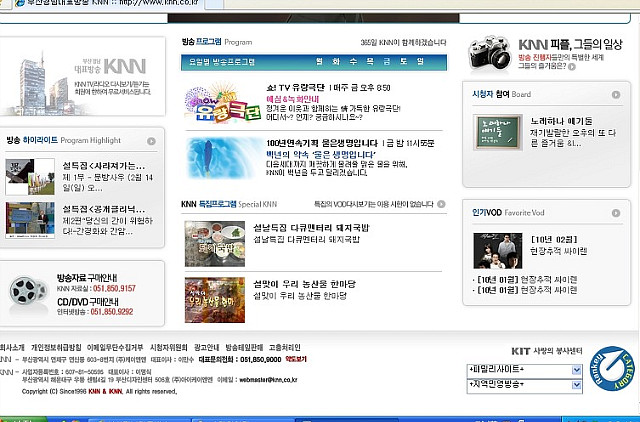This screenshot has width=640, height=422.
Task: Click the KNN 대표방송 building banner
Action: [x=82, y=77]
